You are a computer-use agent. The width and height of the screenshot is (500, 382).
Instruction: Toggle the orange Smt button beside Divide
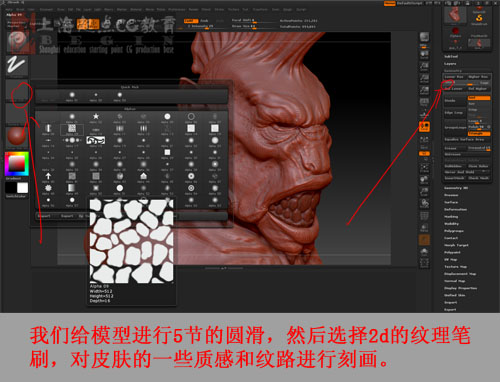[x=479, y=98]
